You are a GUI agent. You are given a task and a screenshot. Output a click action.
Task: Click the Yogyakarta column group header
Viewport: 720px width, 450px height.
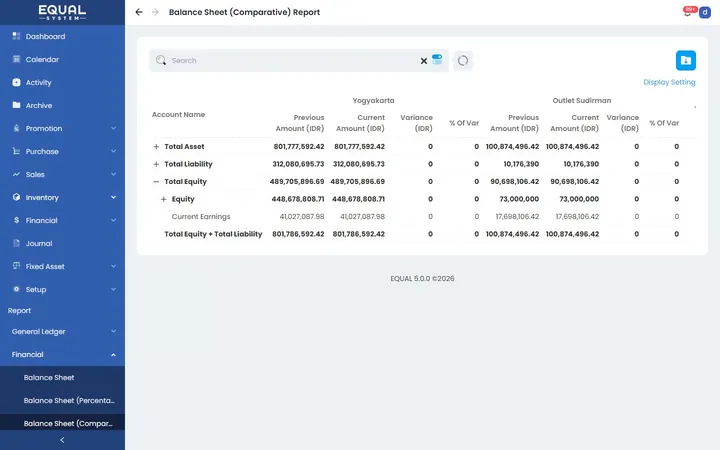pyautogui.click(x=373, y=100)
